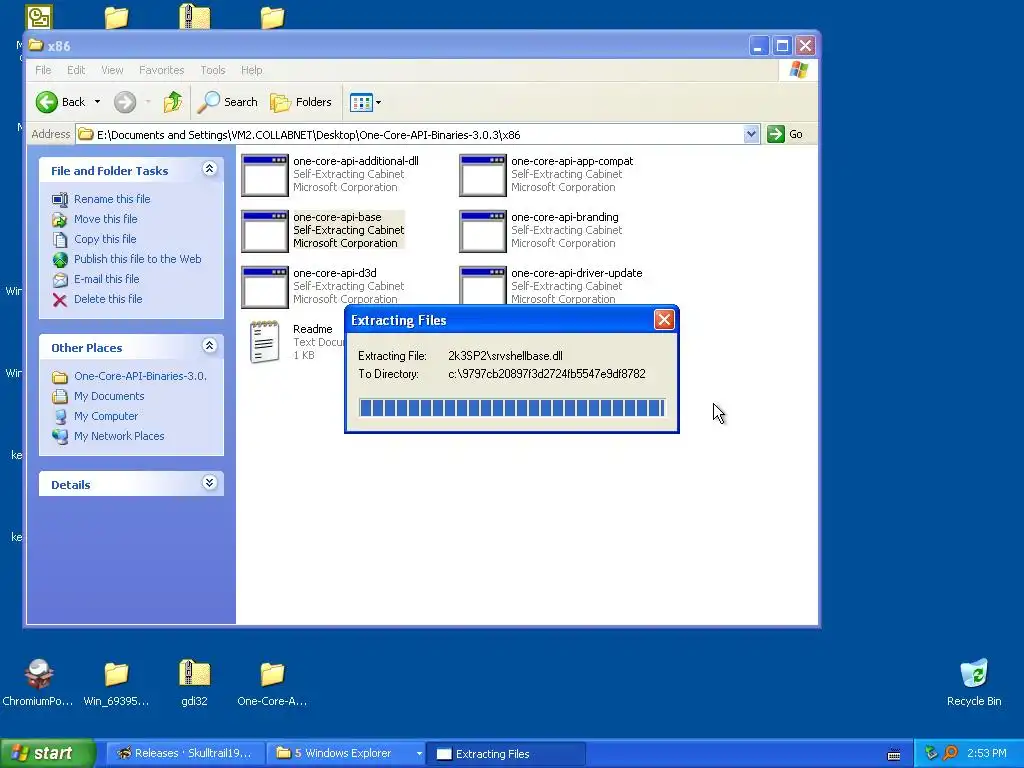Click the keyboard icon near the tray

tap(894, 755)
